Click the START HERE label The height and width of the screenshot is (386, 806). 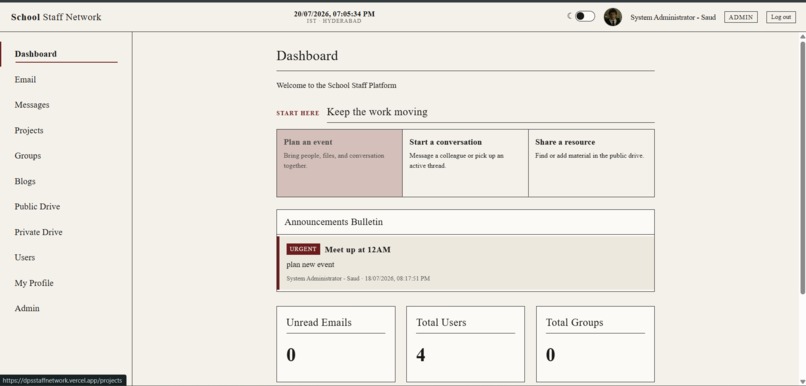(x=298, y=113)
